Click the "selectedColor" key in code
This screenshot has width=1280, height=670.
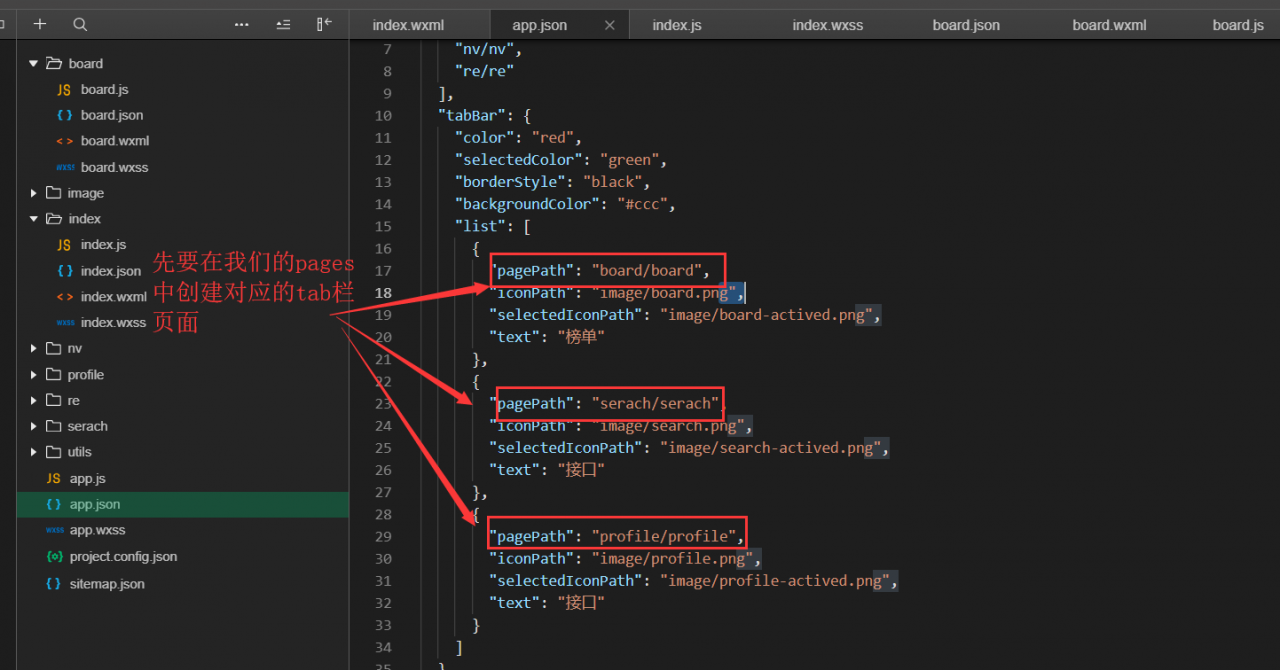tap(519, 159)
